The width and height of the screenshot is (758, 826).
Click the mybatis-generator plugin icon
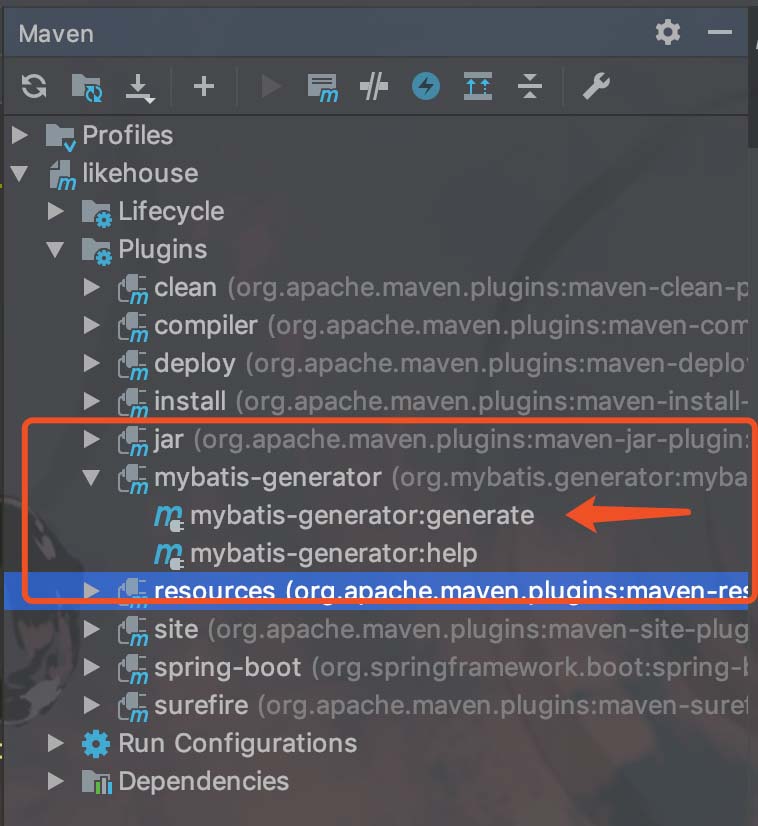pyautogui.click(x=133, y=479)
